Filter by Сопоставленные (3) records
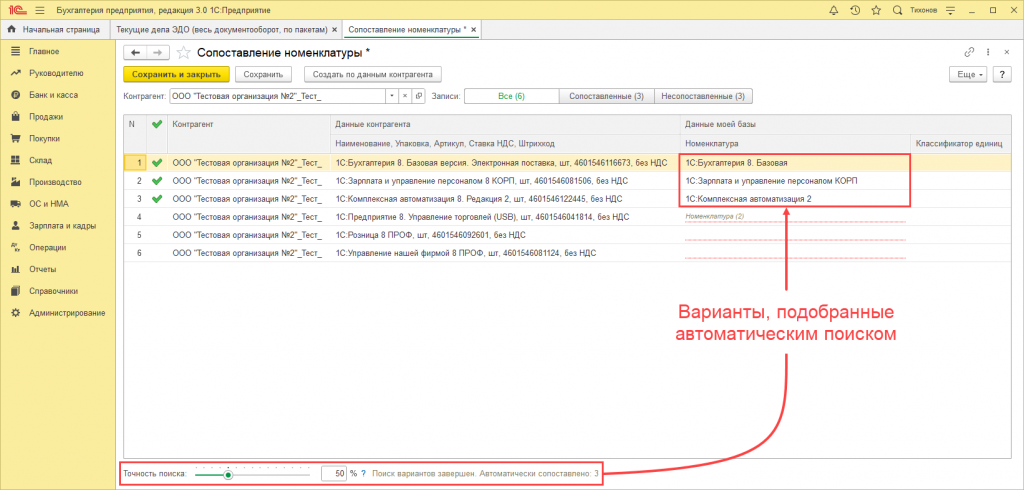Viewport: 1024px width, 490px height. pyautogui.click(x=607, y=96)
